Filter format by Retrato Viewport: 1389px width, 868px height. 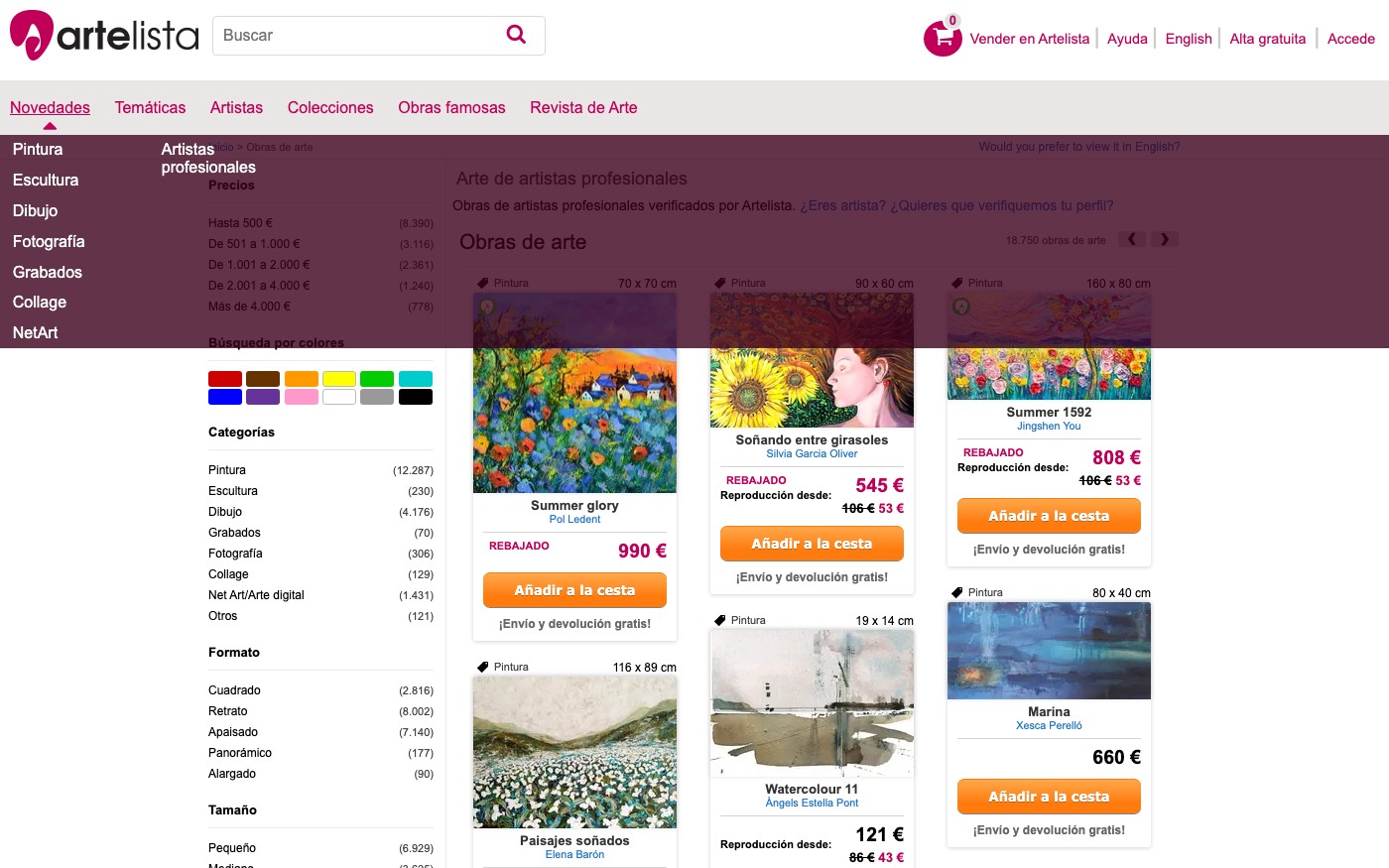(x=228, y=711)
